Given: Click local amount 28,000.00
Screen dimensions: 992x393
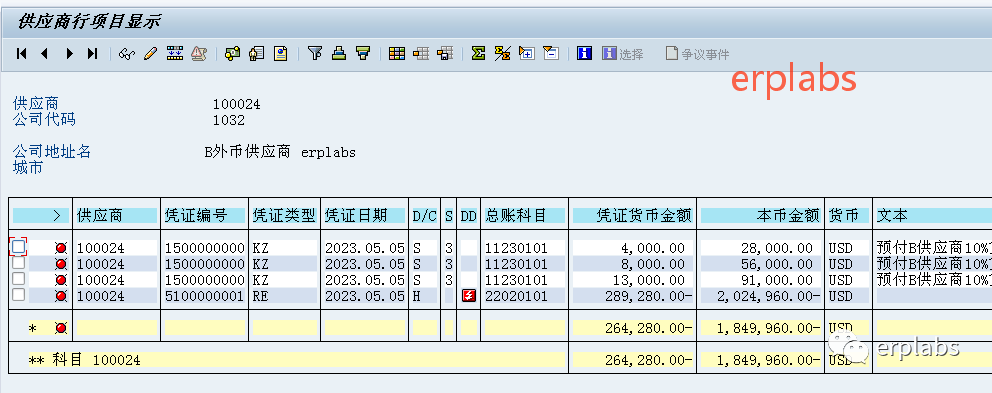Looking at the screenshot, I should pyautogui.click(x=777, y=248).
